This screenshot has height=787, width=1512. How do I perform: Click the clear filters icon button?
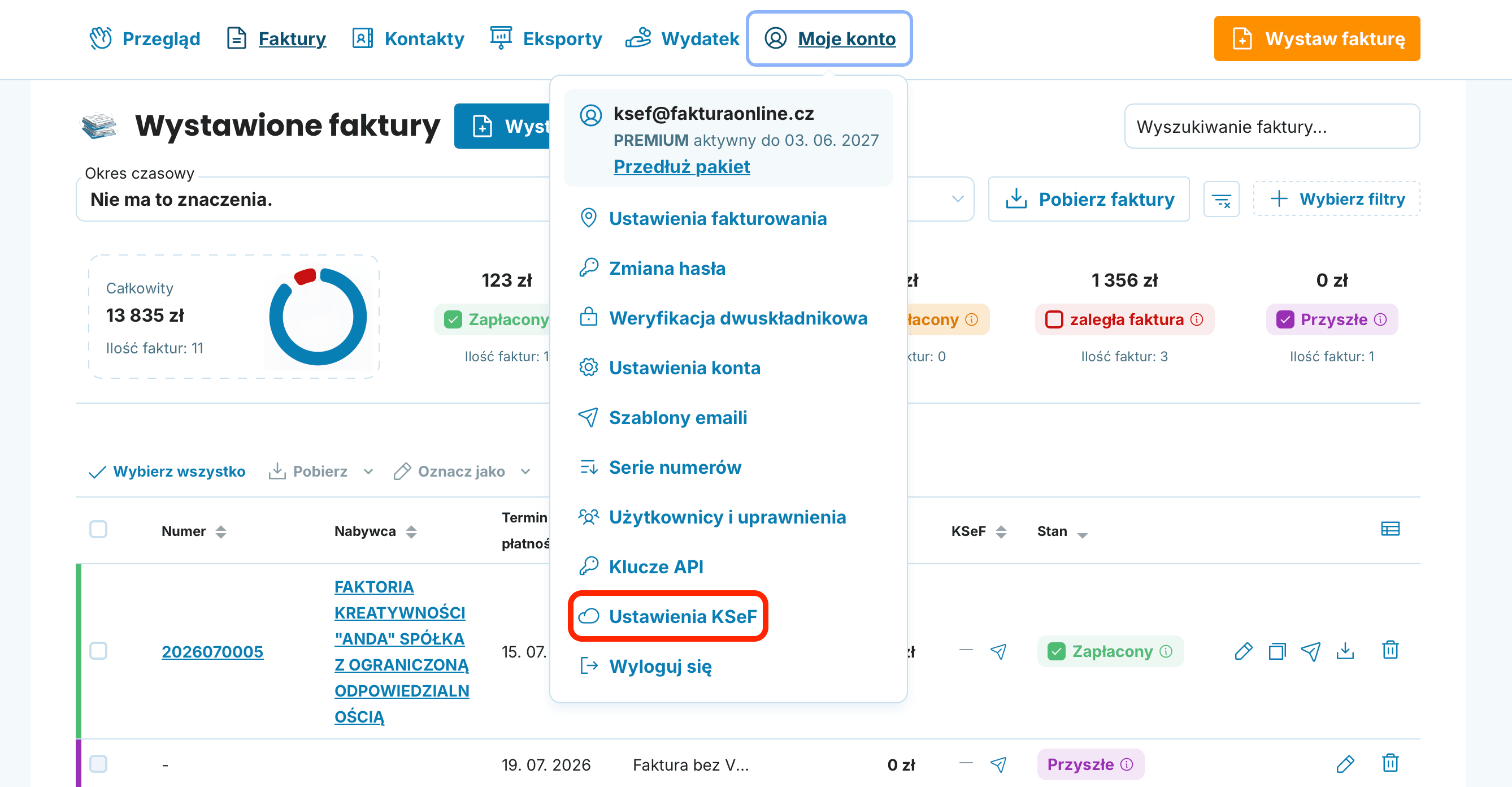pos(1222,199)
